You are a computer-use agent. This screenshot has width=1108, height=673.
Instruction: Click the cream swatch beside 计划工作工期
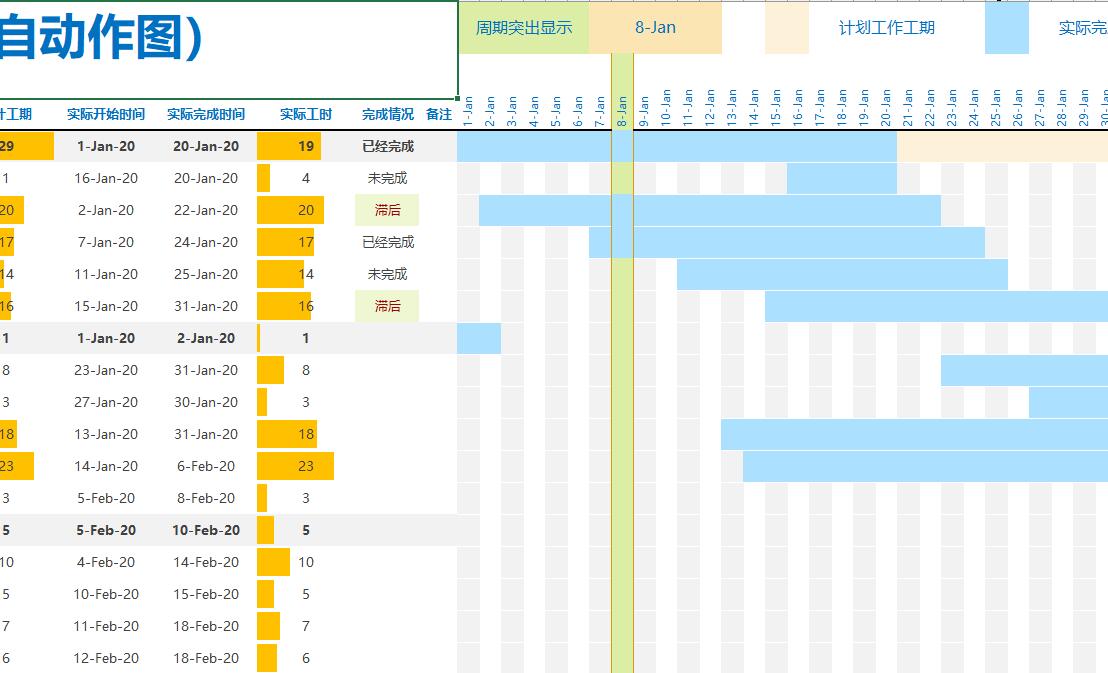(786, 28)
